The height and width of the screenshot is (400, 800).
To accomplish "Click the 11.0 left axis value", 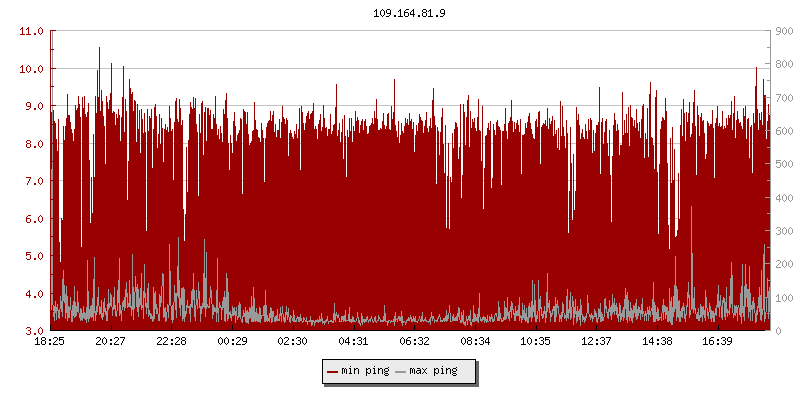I will pos(32,31).
